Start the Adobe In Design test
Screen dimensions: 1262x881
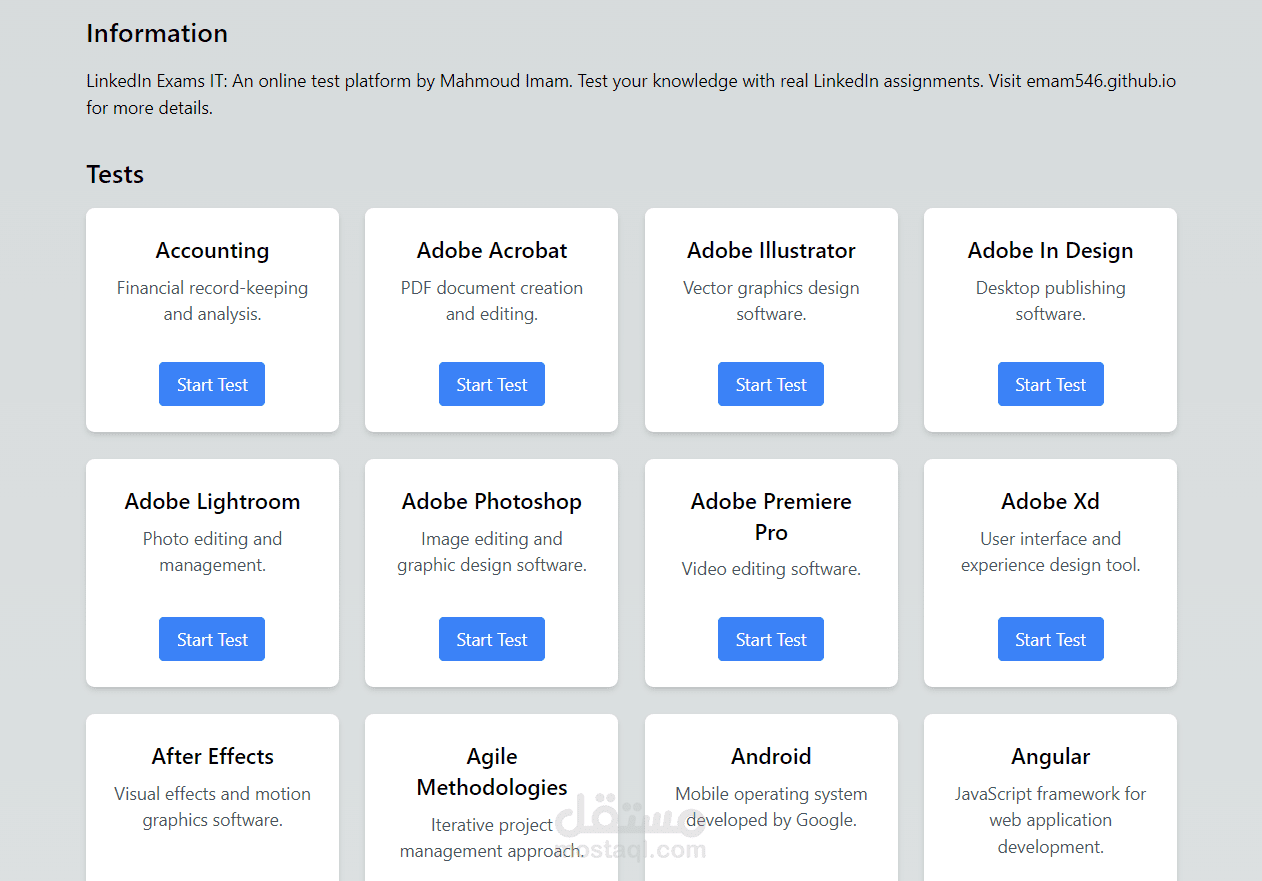[x=1050, y=385]
